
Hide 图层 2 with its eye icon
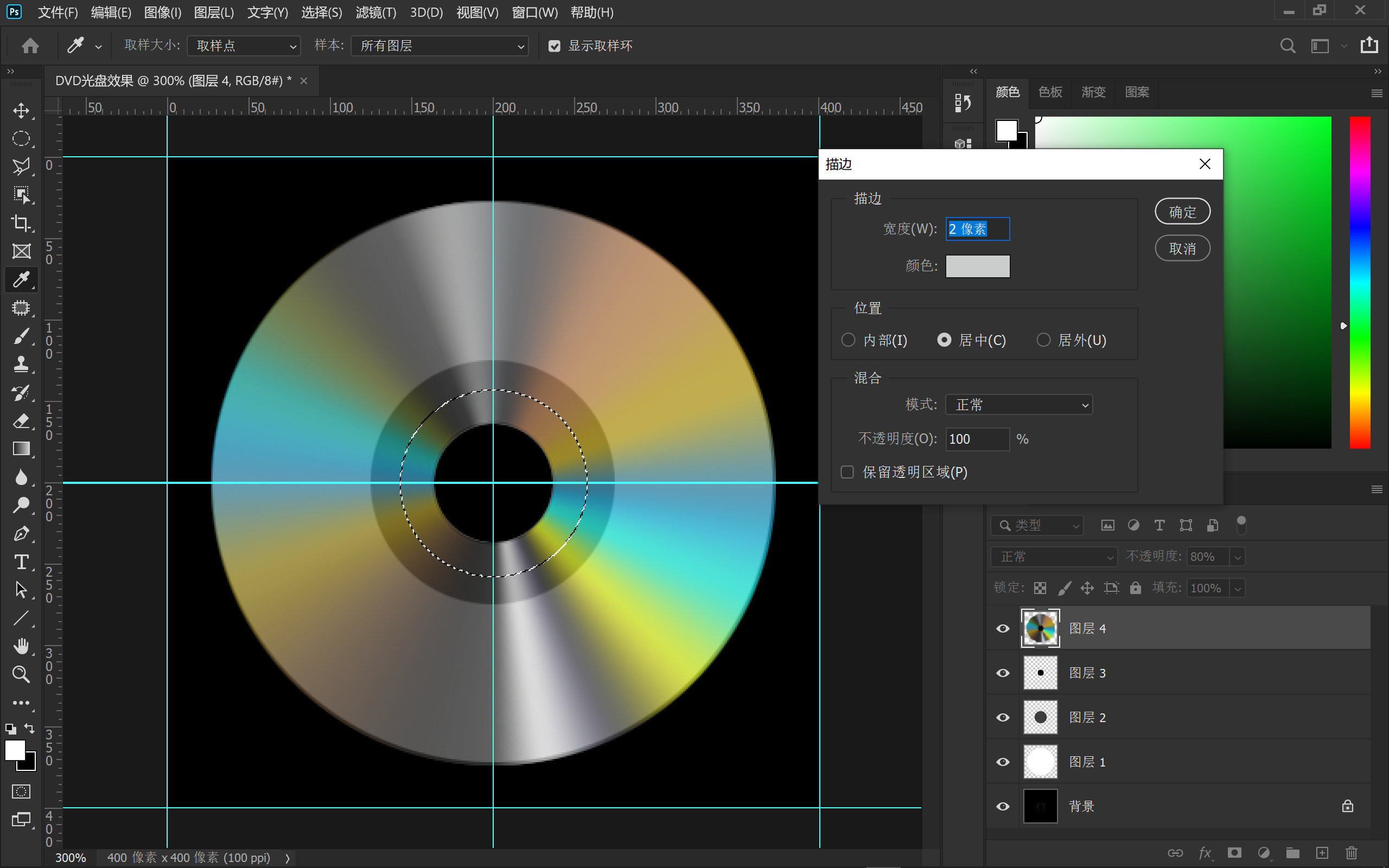click(x=1002, y=718)
